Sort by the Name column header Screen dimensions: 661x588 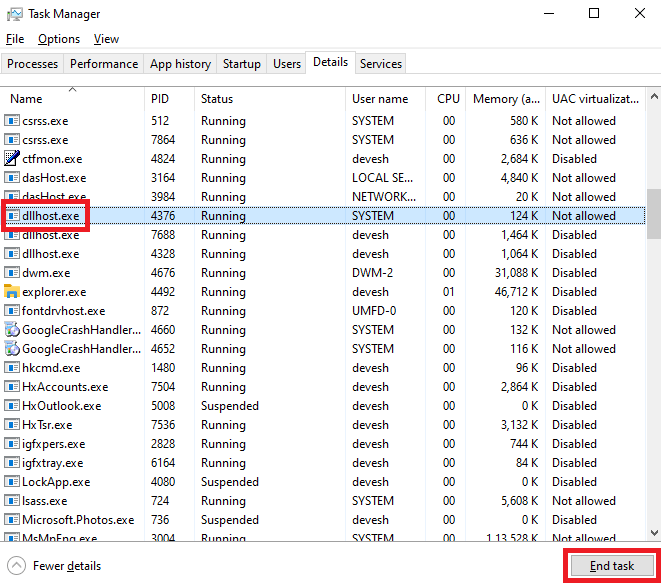point(73,99)
